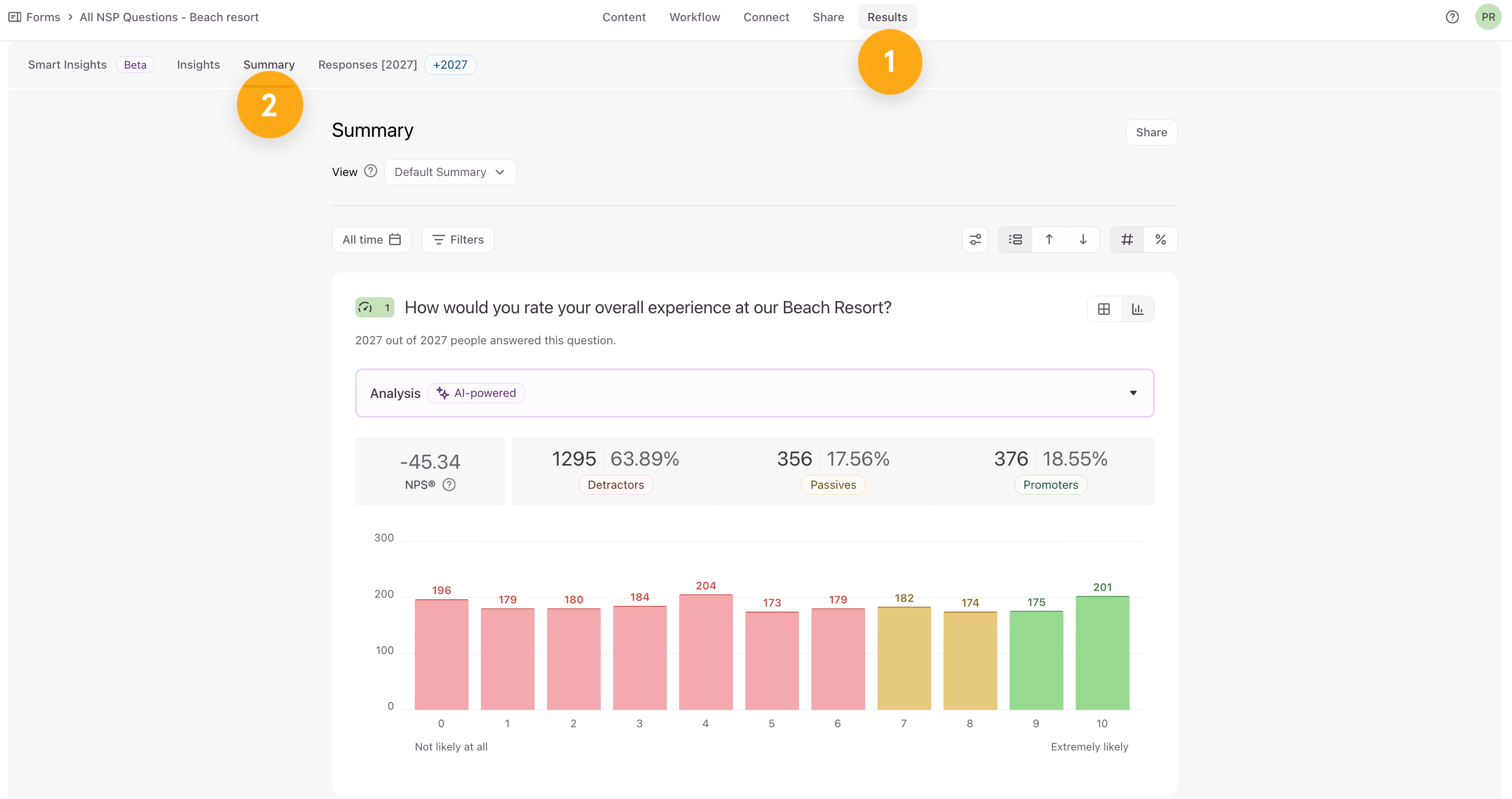
Task: Switch to table view for question
Action: point(1104,309)
